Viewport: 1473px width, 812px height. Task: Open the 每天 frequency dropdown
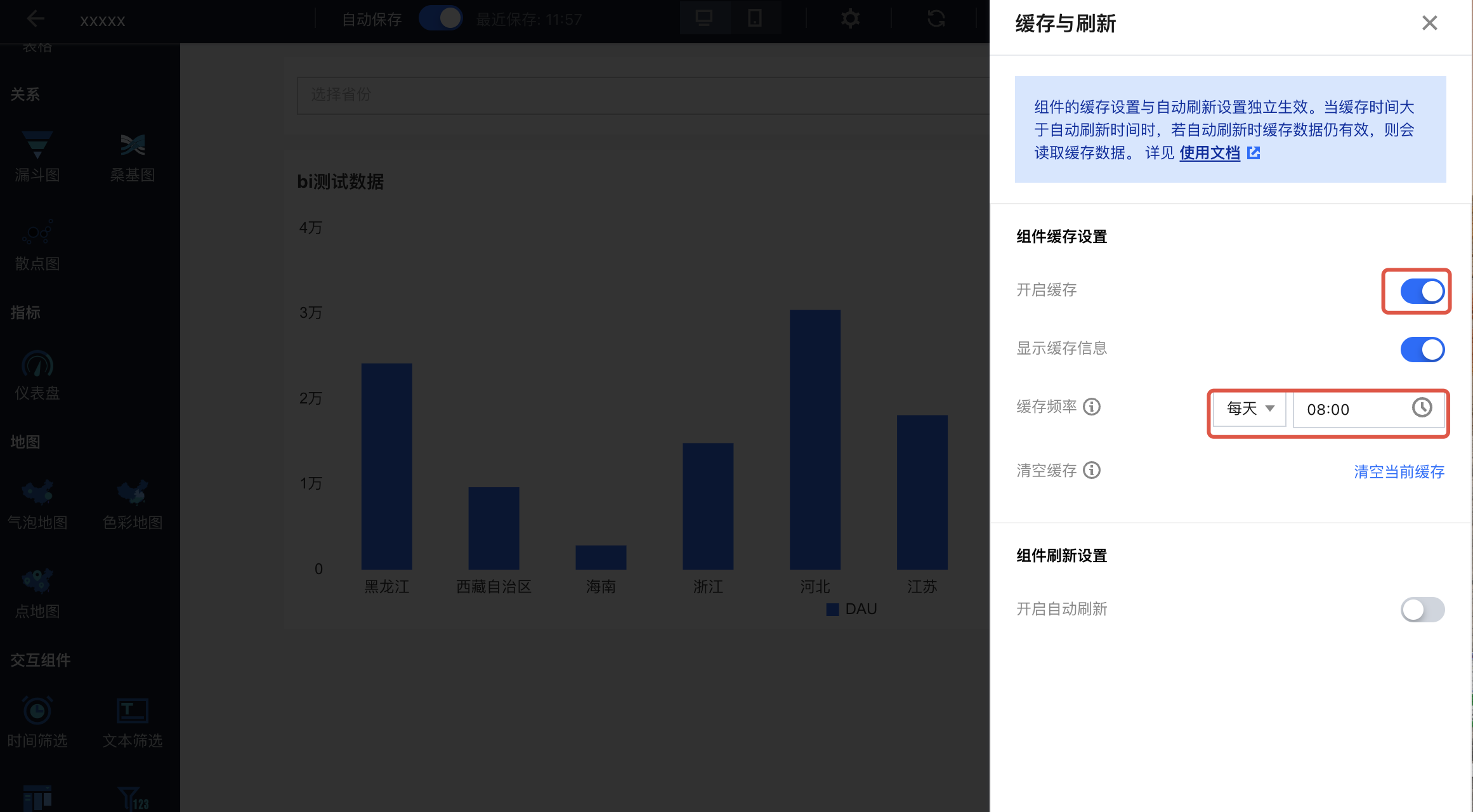tap(1250, 409)
